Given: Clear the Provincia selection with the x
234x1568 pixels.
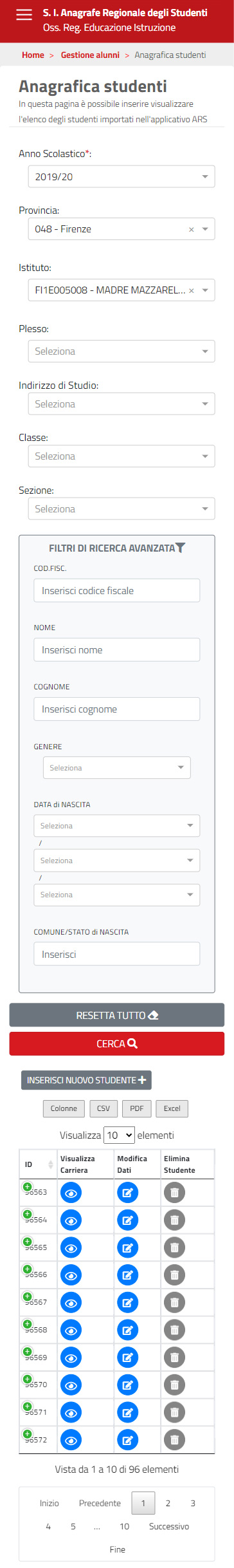Looking at the screenshot, I should (x=191, y=229).
